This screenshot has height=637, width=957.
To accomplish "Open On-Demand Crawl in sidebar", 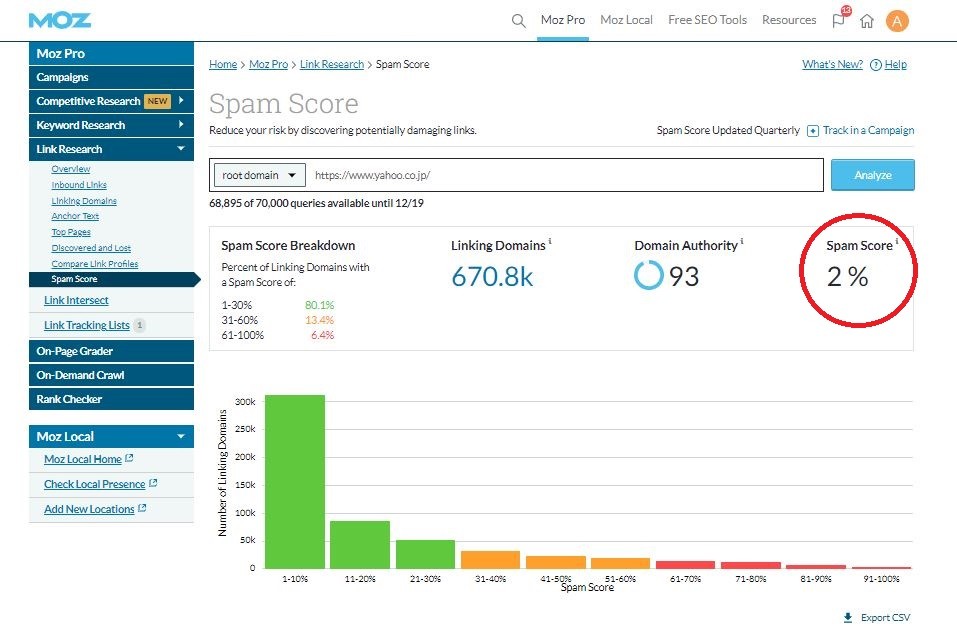I will pyautogui.click(x=111, y=375).
